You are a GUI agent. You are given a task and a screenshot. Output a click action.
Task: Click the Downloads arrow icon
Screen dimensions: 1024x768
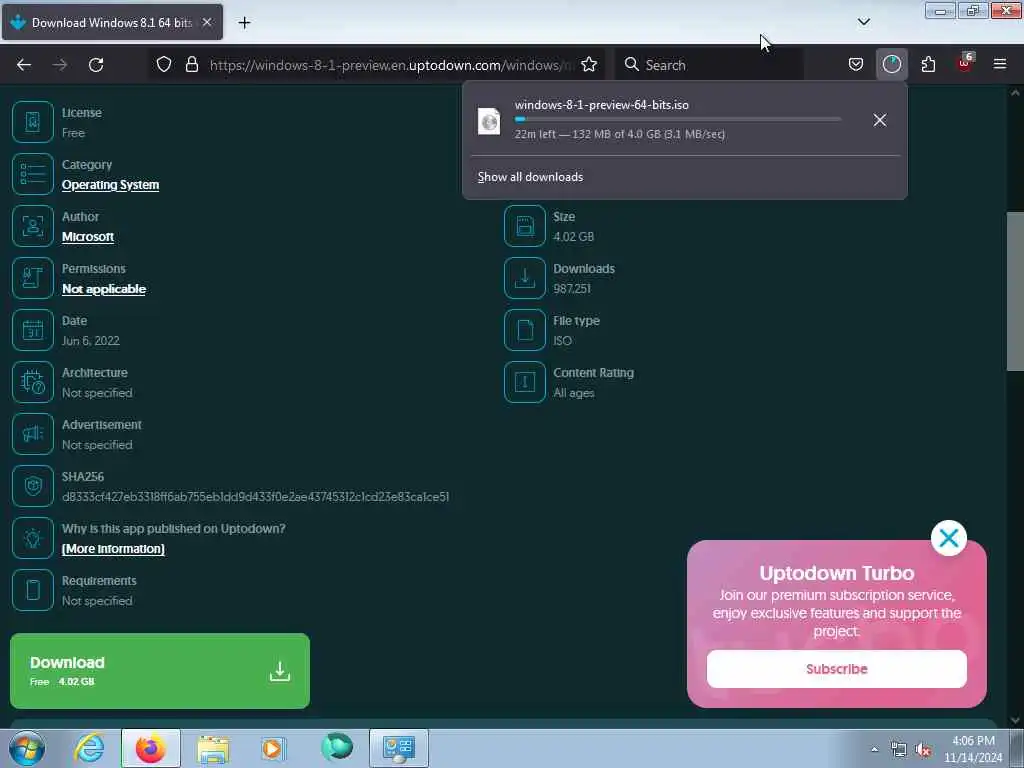[x=524, y=278]
